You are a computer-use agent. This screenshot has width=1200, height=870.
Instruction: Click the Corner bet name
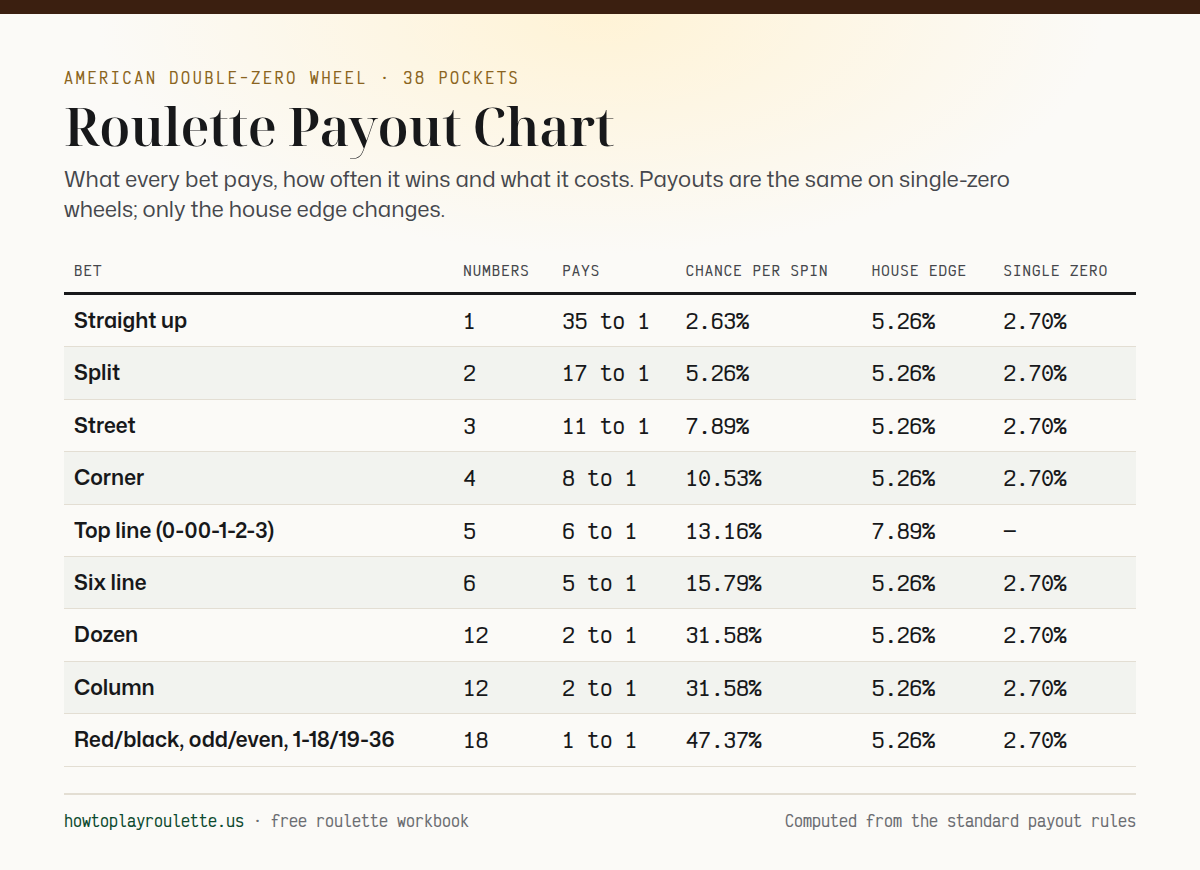click(109, 478)
